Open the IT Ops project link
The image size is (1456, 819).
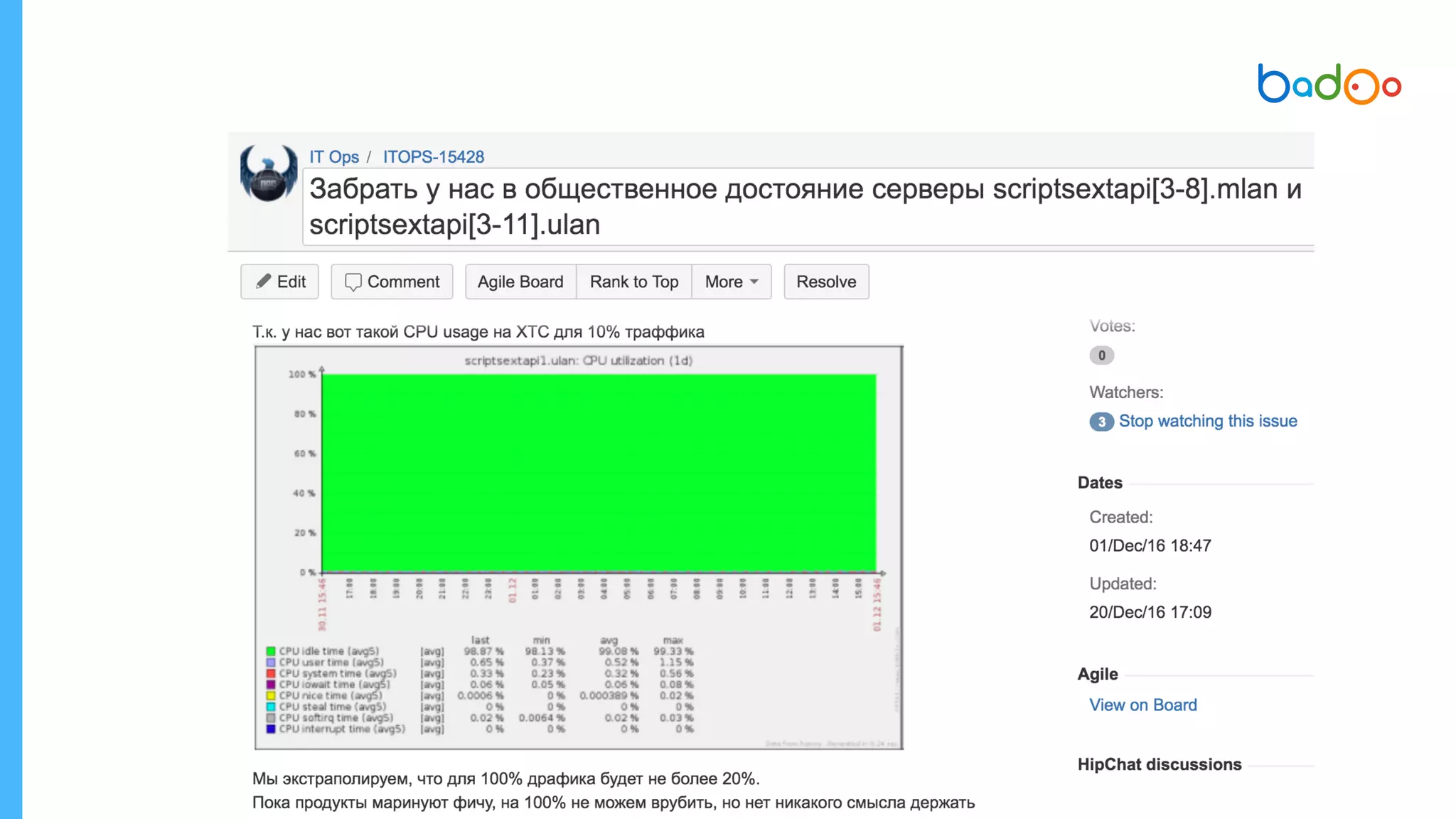[x=333, y=156]
